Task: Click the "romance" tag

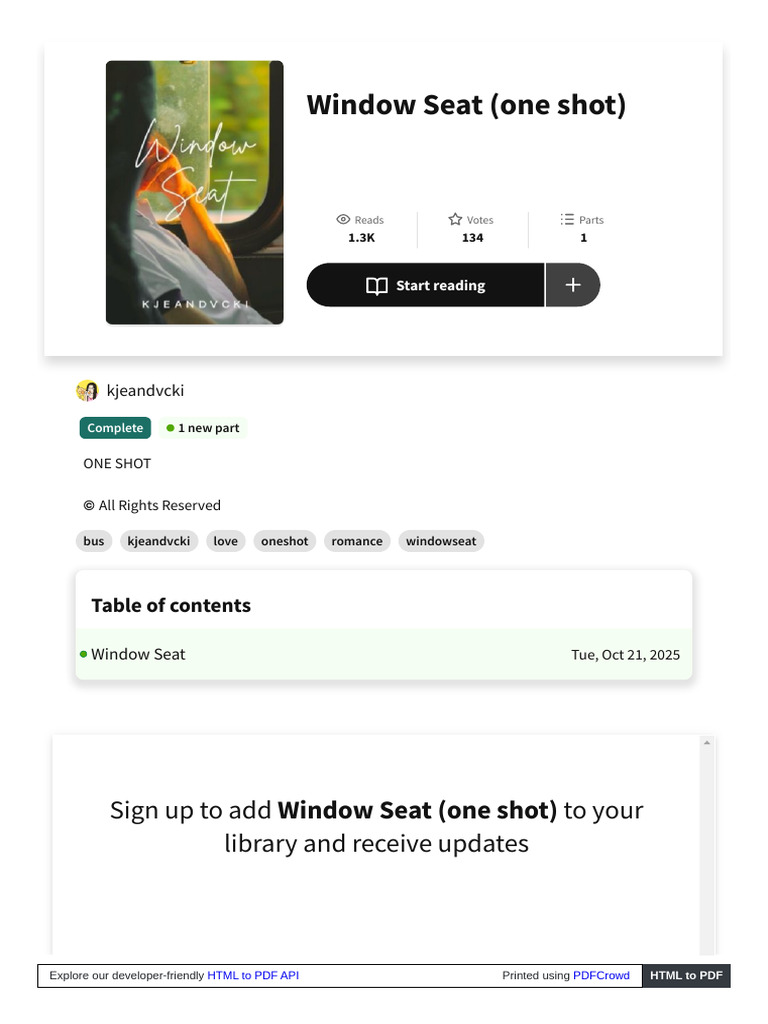Action: point(357,541)
